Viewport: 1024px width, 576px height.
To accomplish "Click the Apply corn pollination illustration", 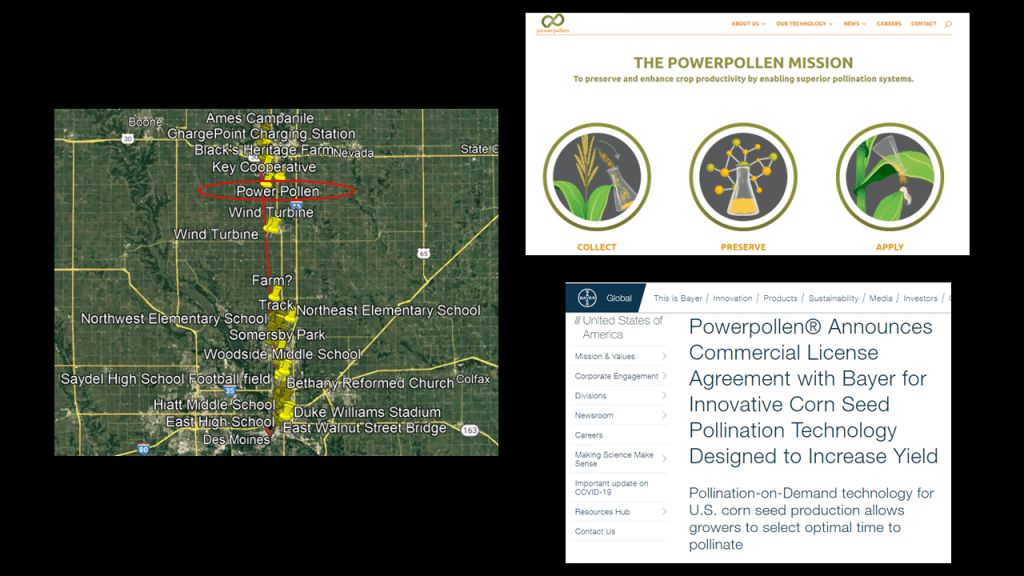I will pos(889,177).
